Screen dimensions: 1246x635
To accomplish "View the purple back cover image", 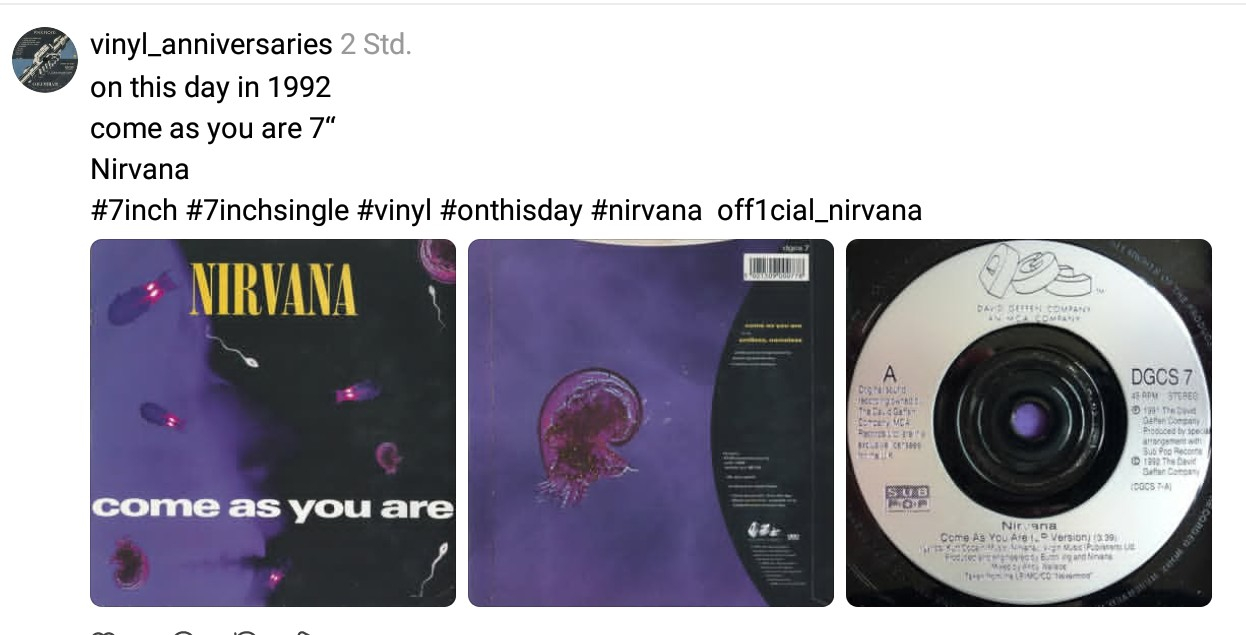I will click(x=651, y=423).
